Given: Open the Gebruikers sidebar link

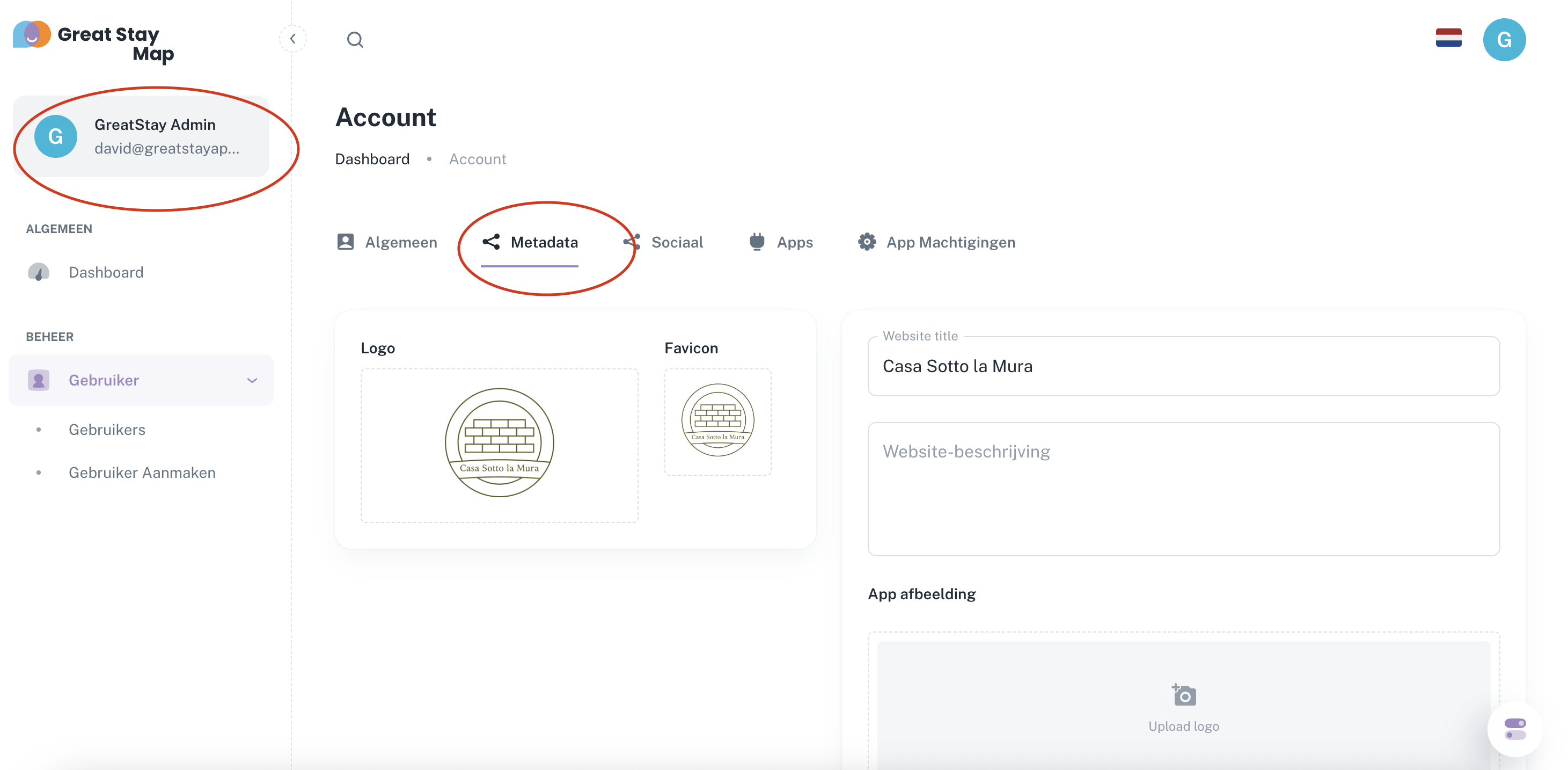Looking at the screenshot, I should coord(107,430).
